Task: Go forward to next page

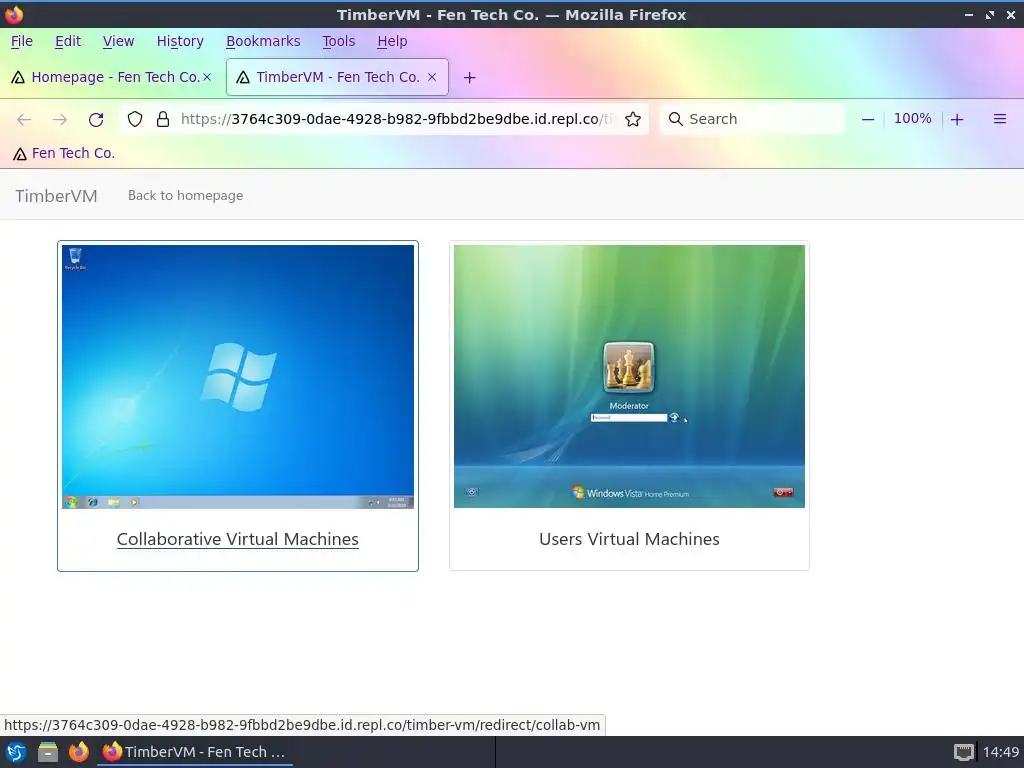Action: pos(60,120)
